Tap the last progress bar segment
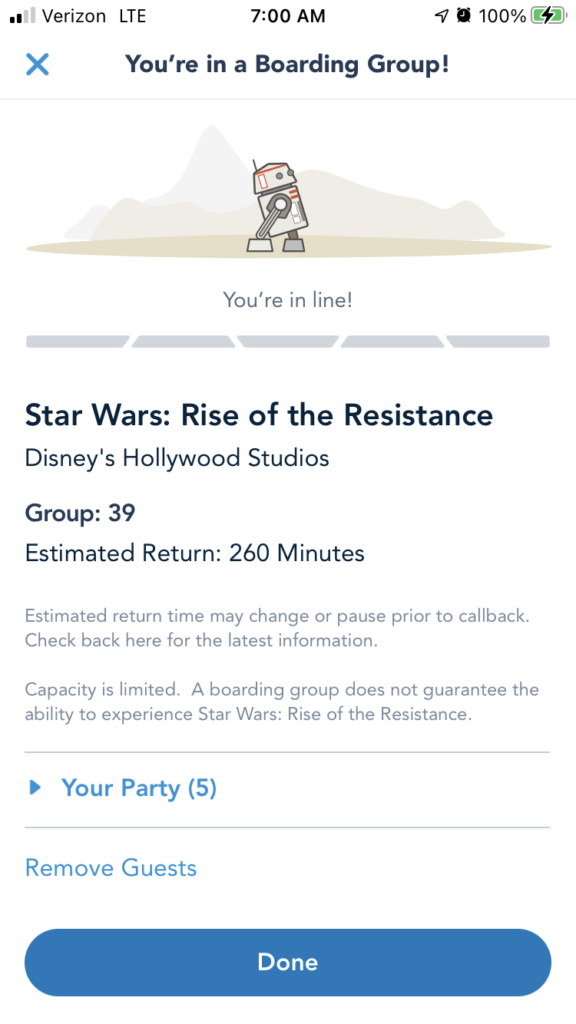This screenshot has height=1024, width=576. point(498,342)
